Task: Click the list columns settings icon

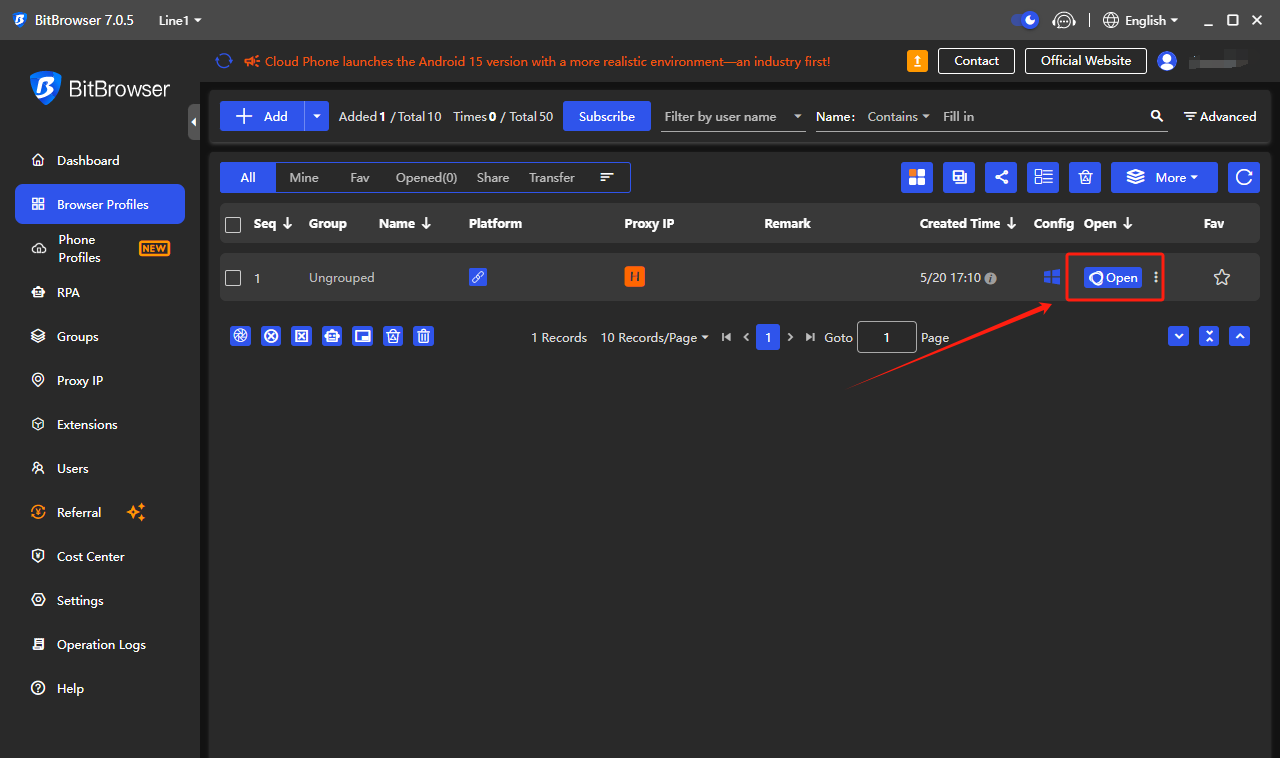Action: tap(1043, 177)
